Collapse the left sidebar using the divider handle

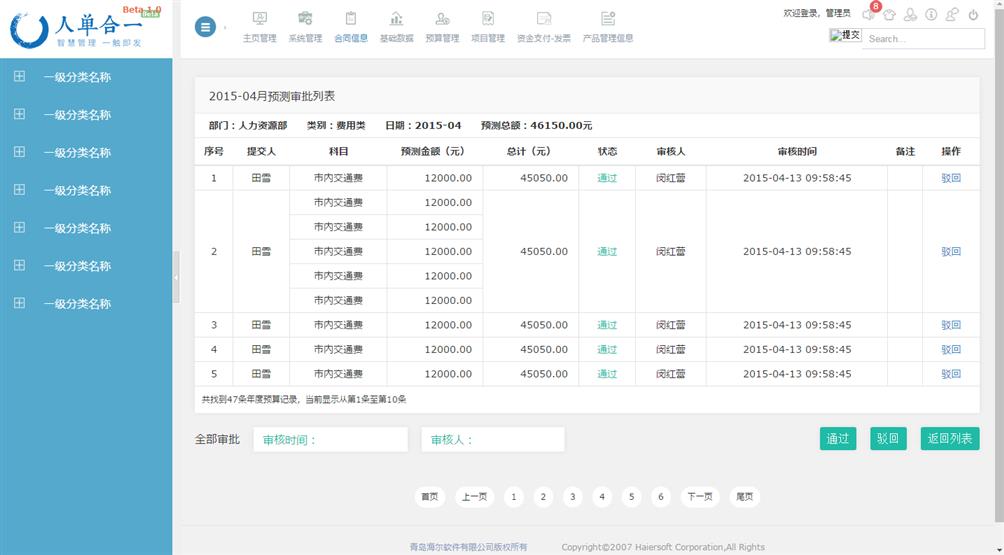pos(176,277)
